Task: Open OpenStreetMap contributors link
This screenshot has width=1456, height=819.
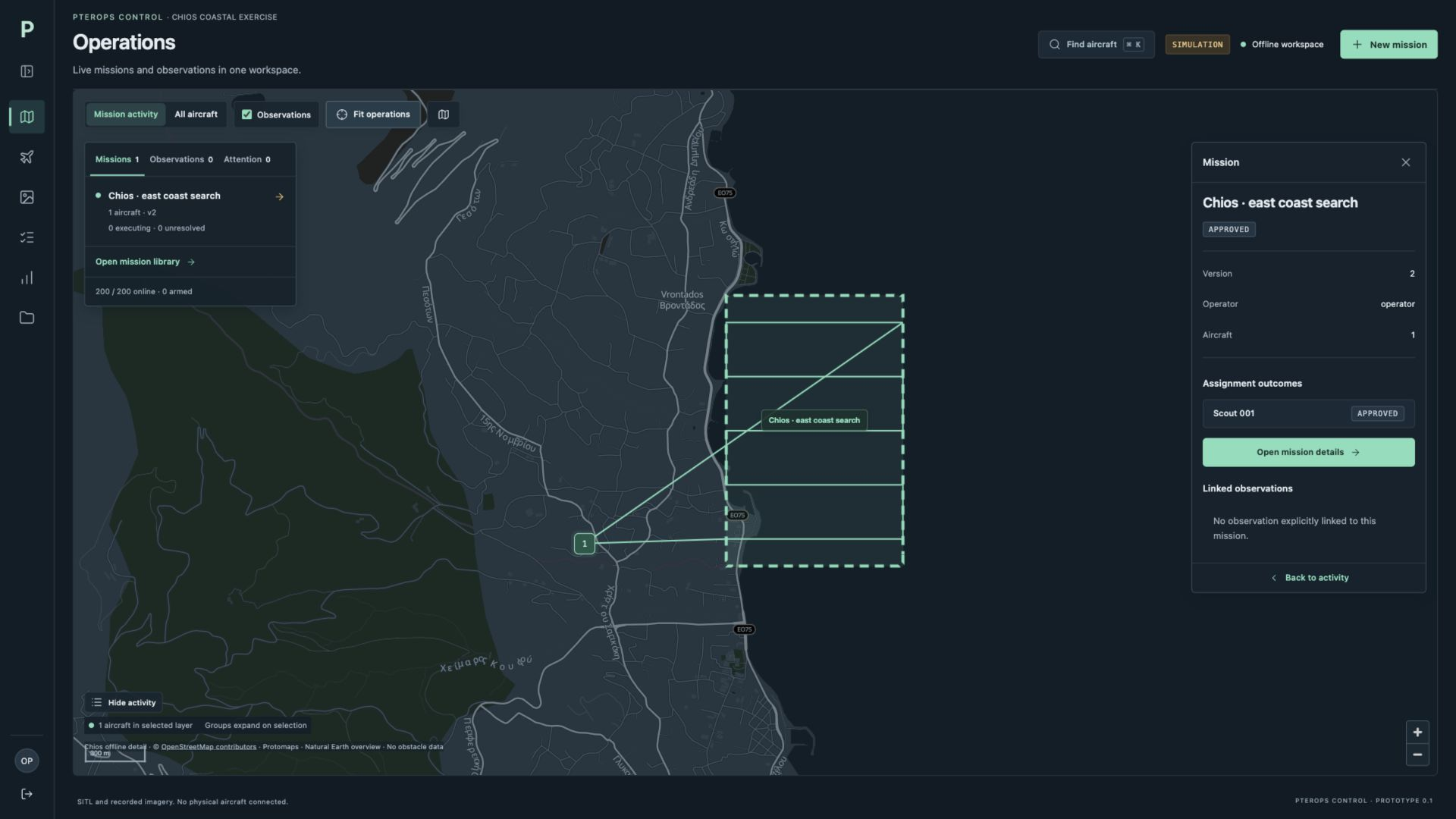Action: (209, 747)
